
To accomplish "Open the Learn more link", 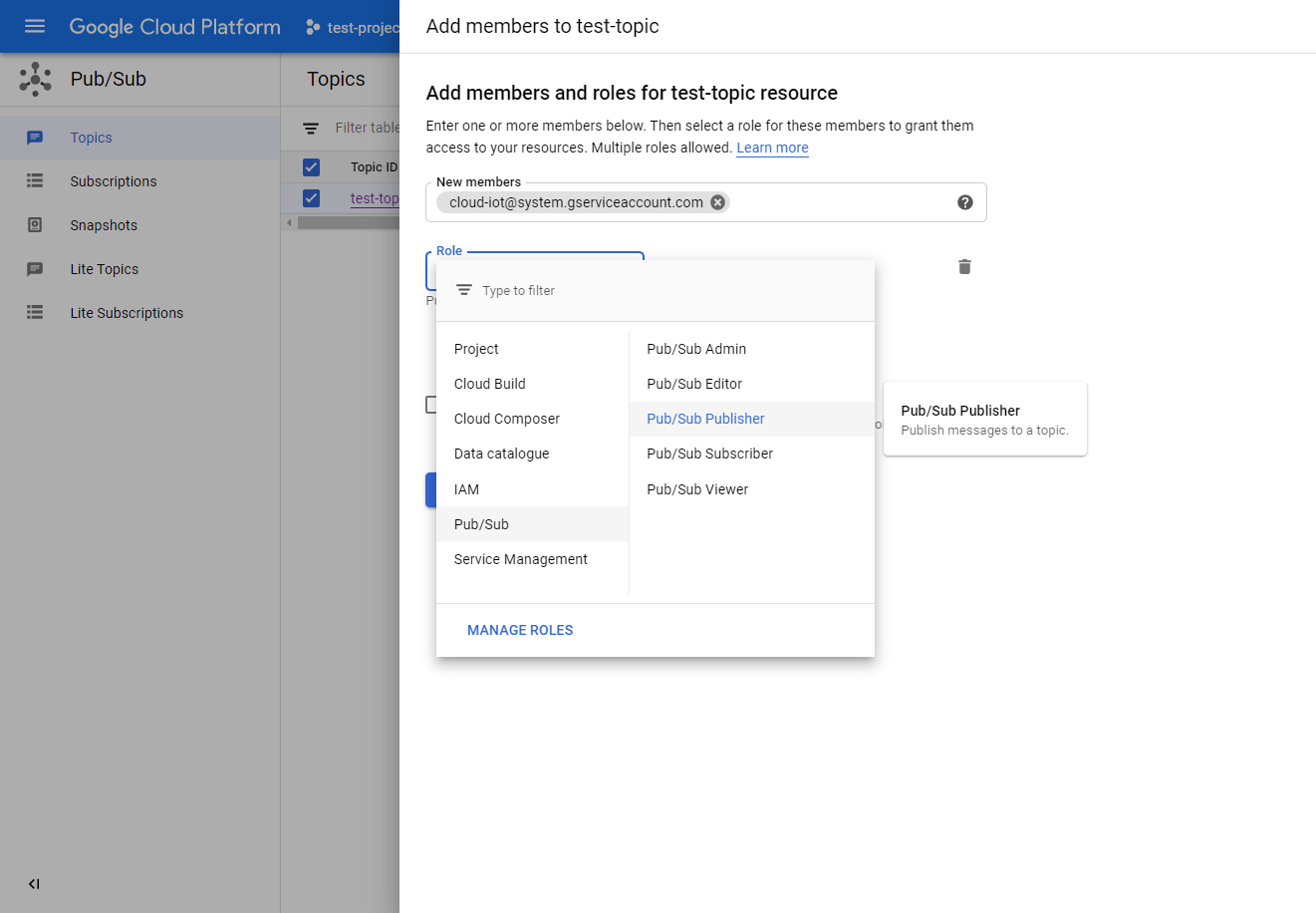I will 772,148.
